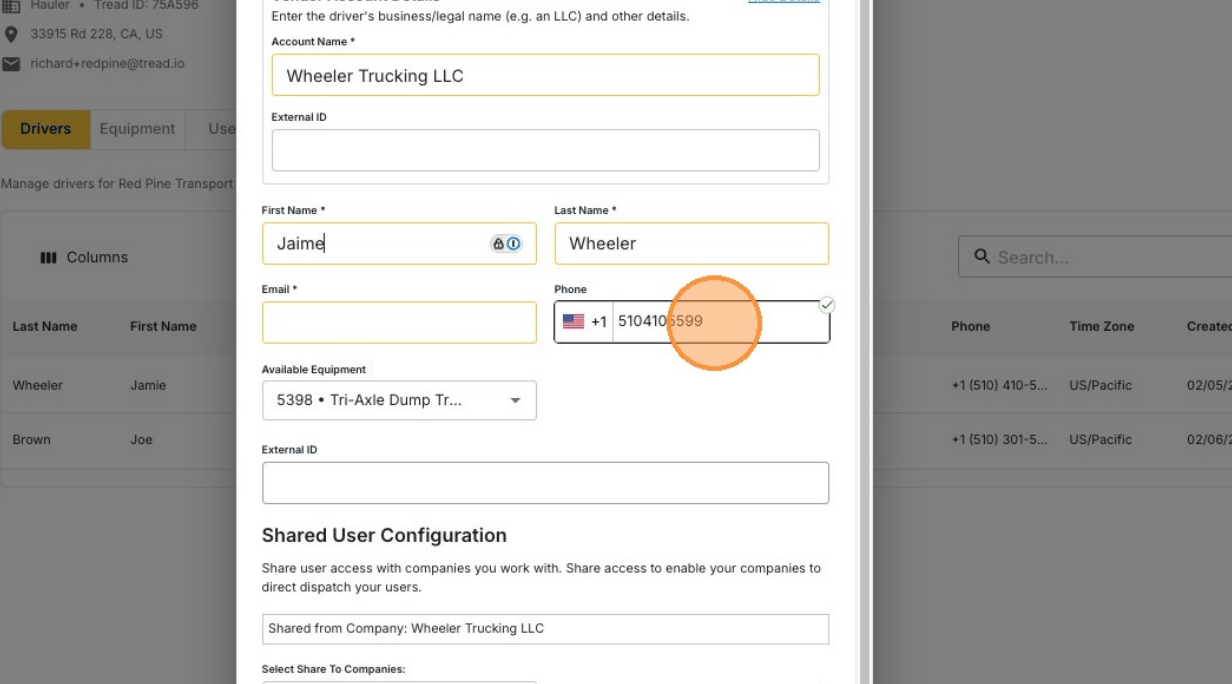Open the Columns button in drivers table
Screen dimensions: 1232x684
click(84, 257)
